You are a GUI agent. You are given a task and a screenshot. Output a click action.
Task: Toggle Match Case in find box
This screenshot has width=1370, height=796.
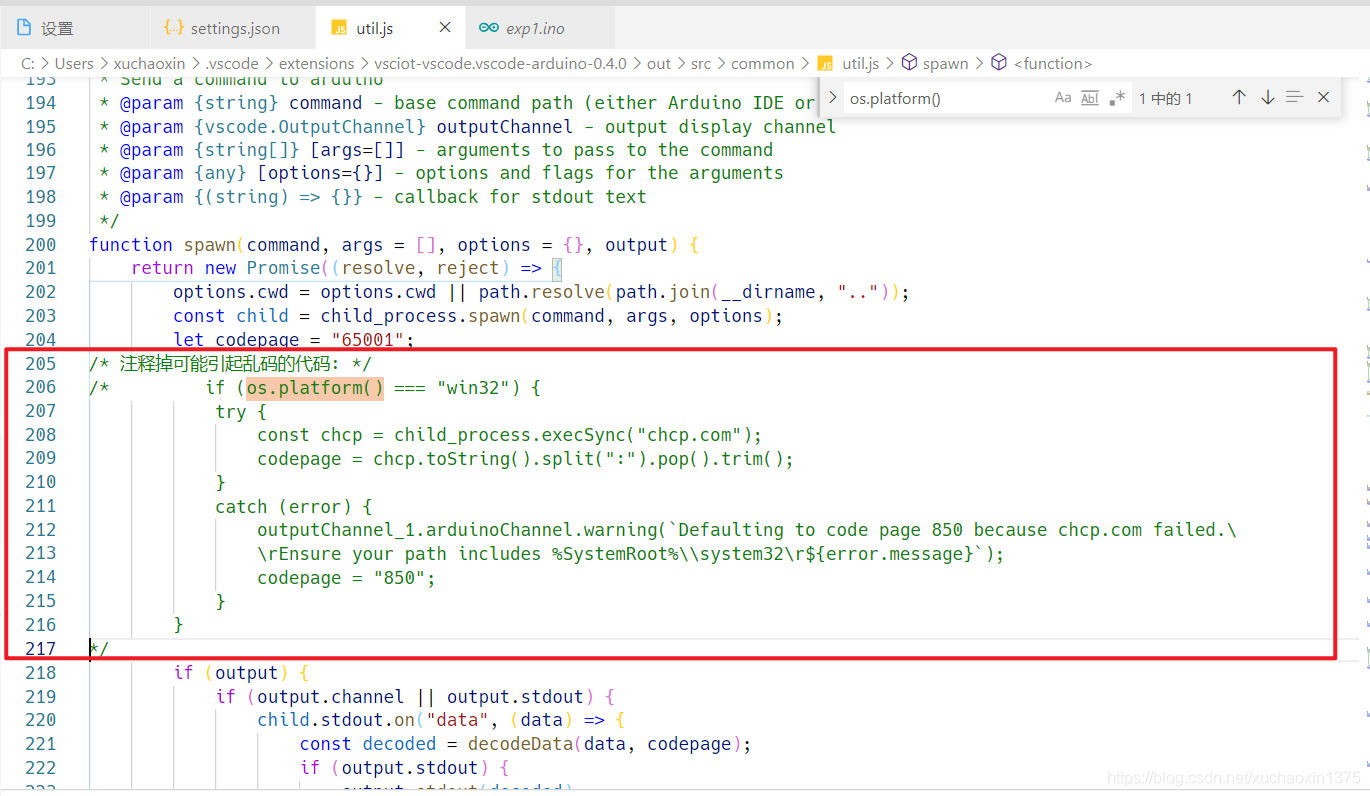pos(1063,98)
